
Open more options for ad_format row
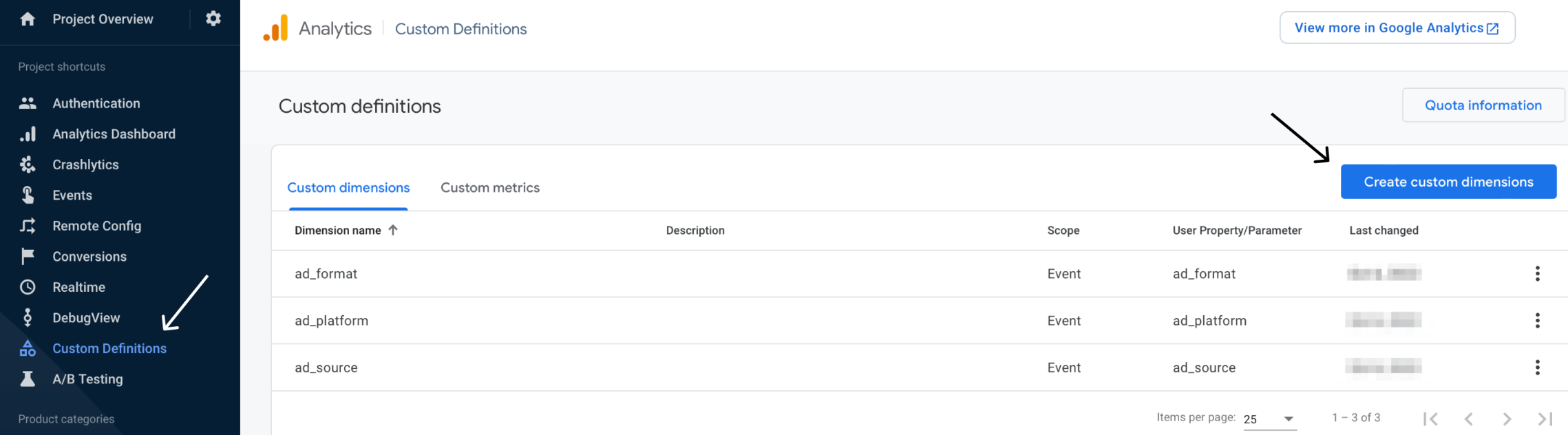1537,274
